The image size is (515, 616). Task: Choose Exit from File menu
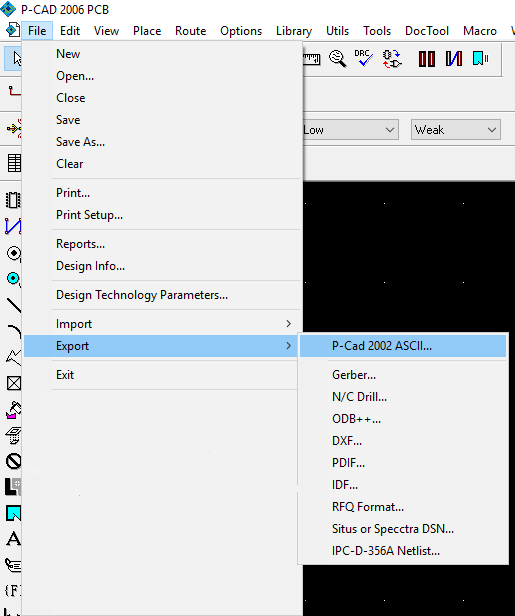(162, 375)
